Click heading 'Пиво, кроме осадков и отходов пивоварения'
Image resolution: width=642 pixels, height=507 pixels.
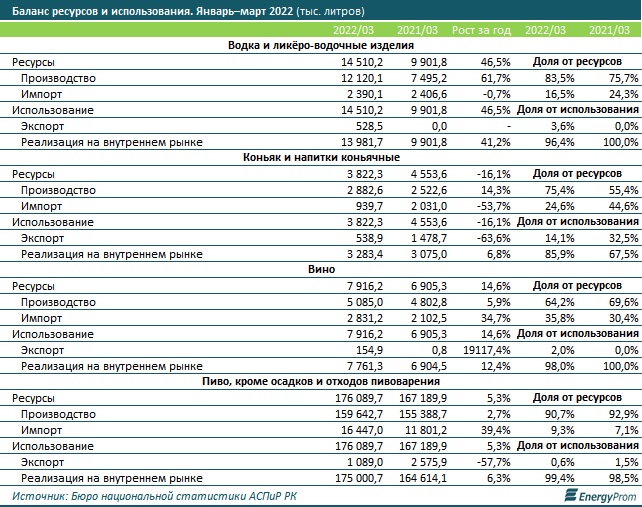point(321,381)
